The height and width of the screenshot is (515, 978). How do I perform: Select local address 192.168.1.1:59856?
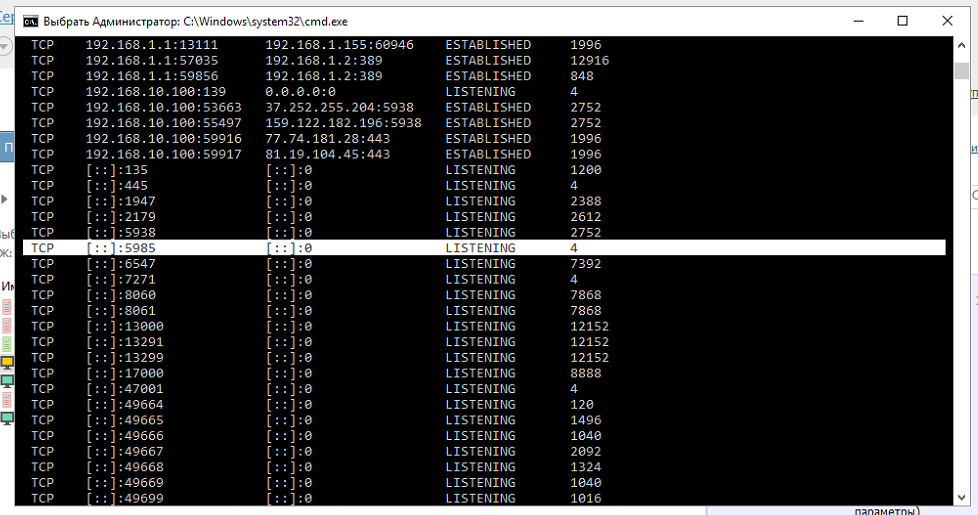point(152,76)
